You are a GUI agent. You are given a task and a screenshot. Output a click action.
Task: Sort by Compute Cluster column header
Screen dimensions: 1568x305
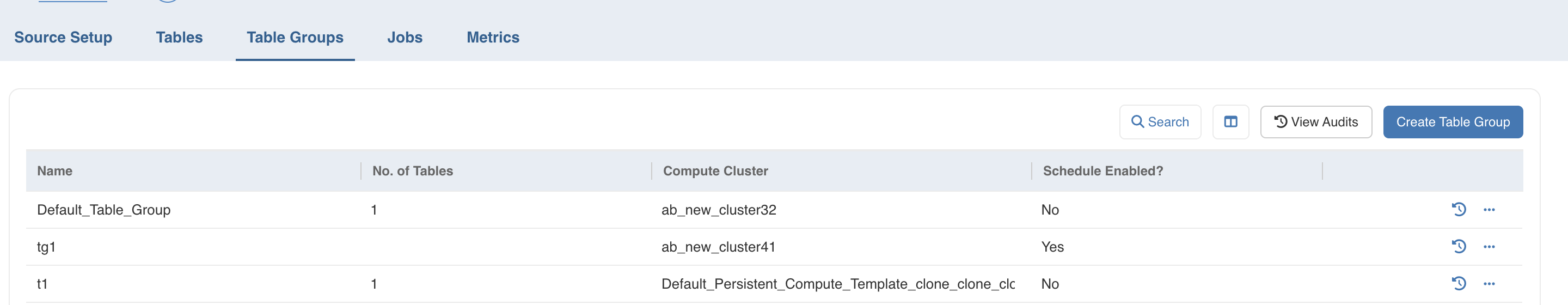715,171
